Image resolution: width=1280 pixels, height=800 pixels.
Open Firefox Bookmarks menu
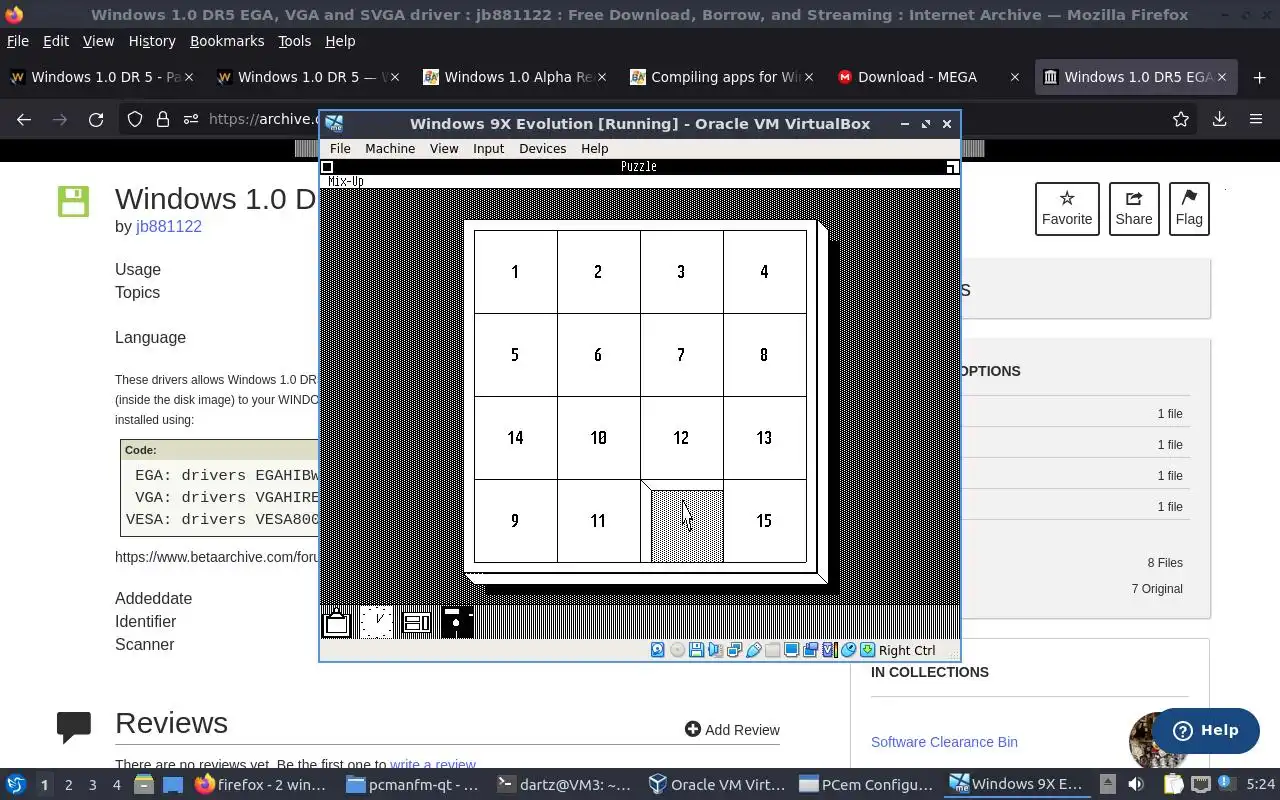[227, 41]
